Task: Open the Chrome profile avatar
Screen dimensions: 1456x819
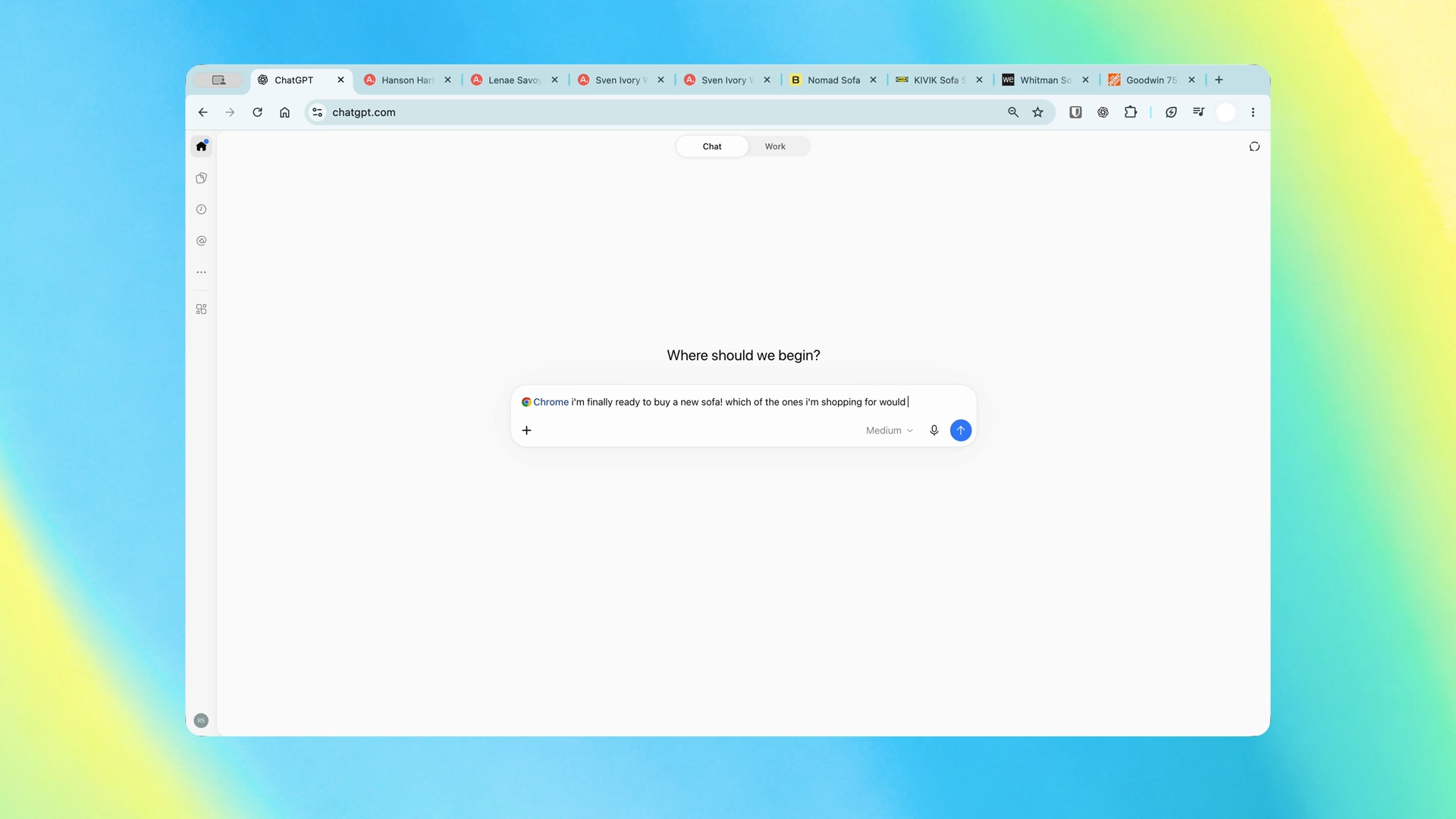Action: click(x=1225, y=112)
